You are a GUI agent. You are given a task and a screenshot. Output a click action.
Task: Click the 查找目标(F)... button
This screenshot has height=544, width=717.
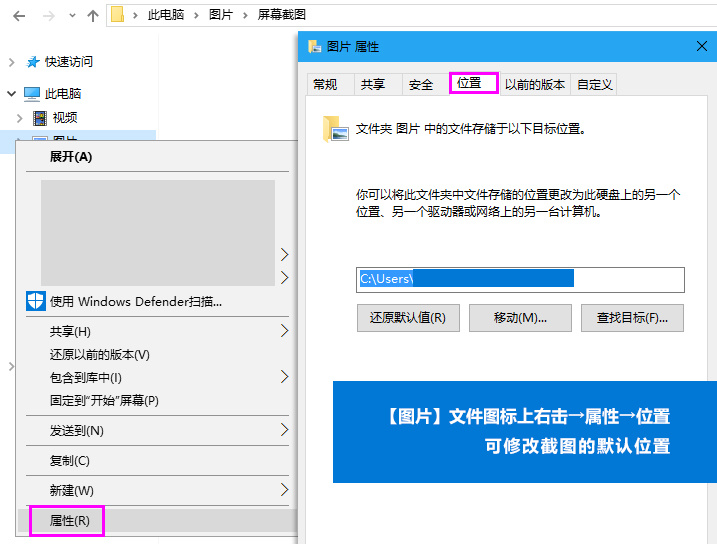pyautogui.click(x=632, y=318)
